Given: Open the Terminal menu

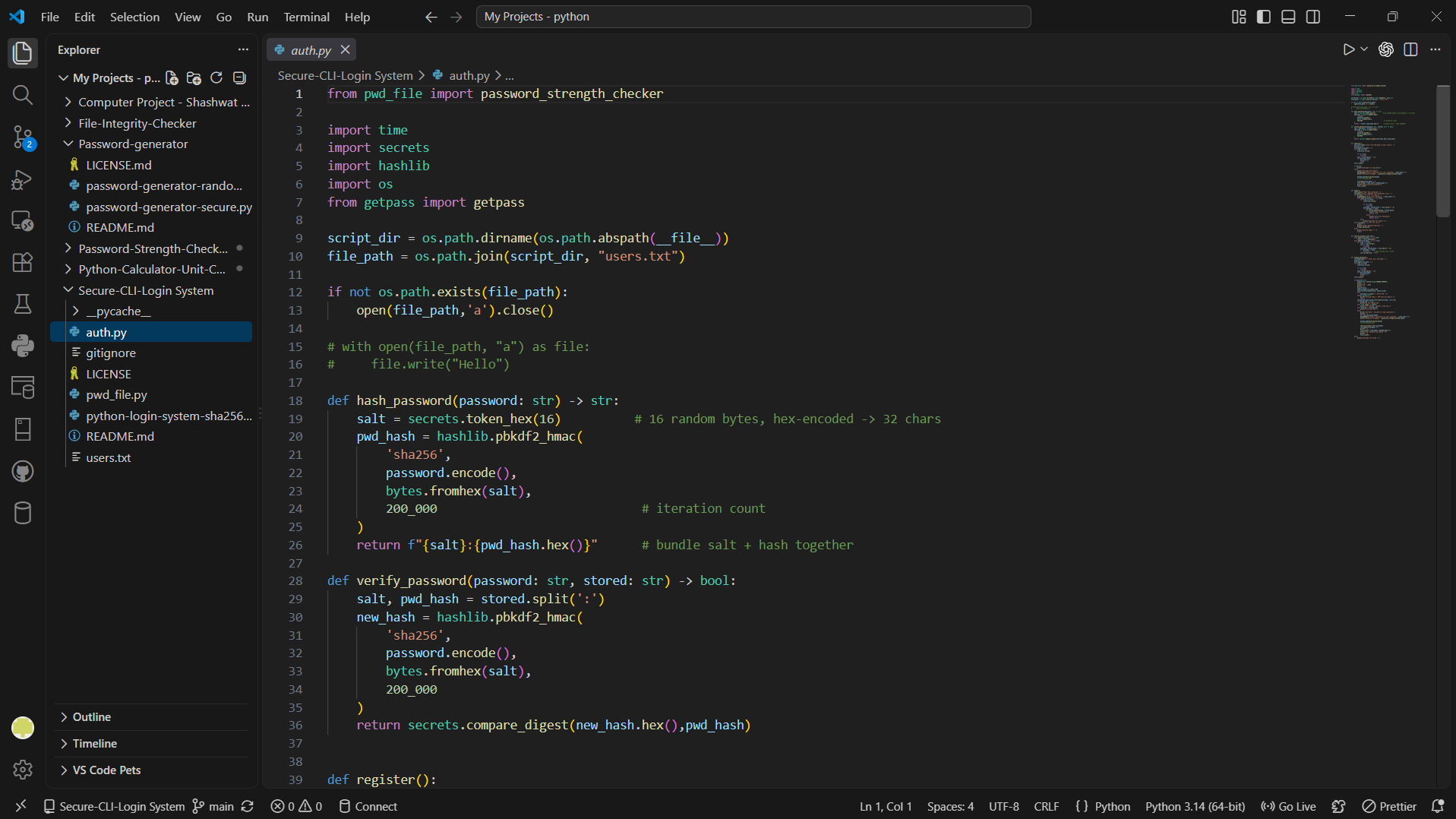Looking at the screenshot, I should point(306,17).
